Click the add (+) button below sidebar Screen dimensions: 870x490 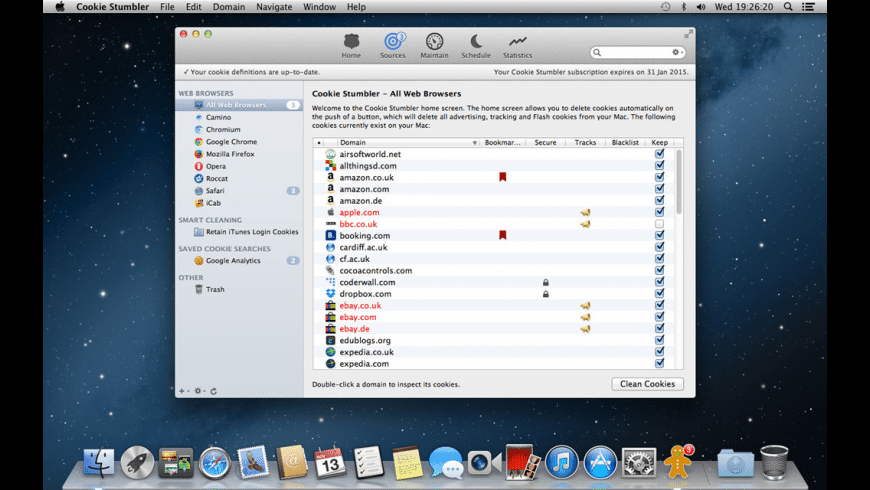[x=183, y=391]
